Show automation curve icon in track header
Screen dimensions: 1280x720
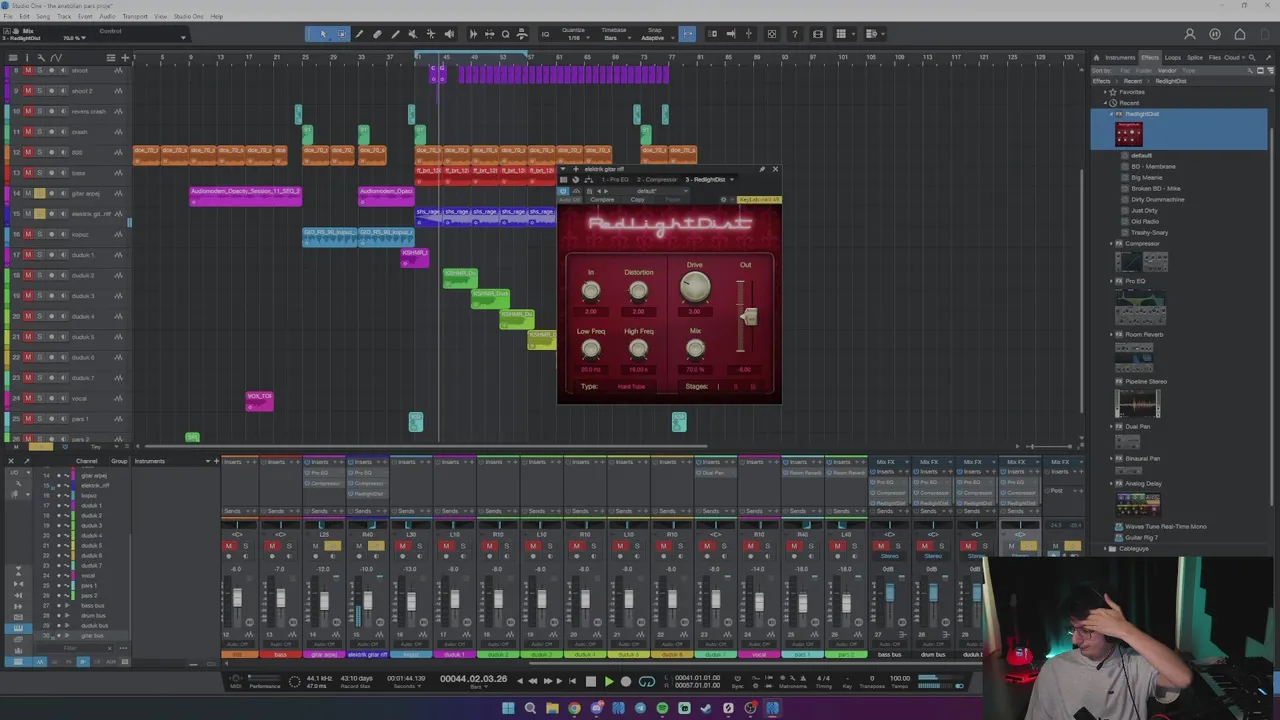(55, 57)
